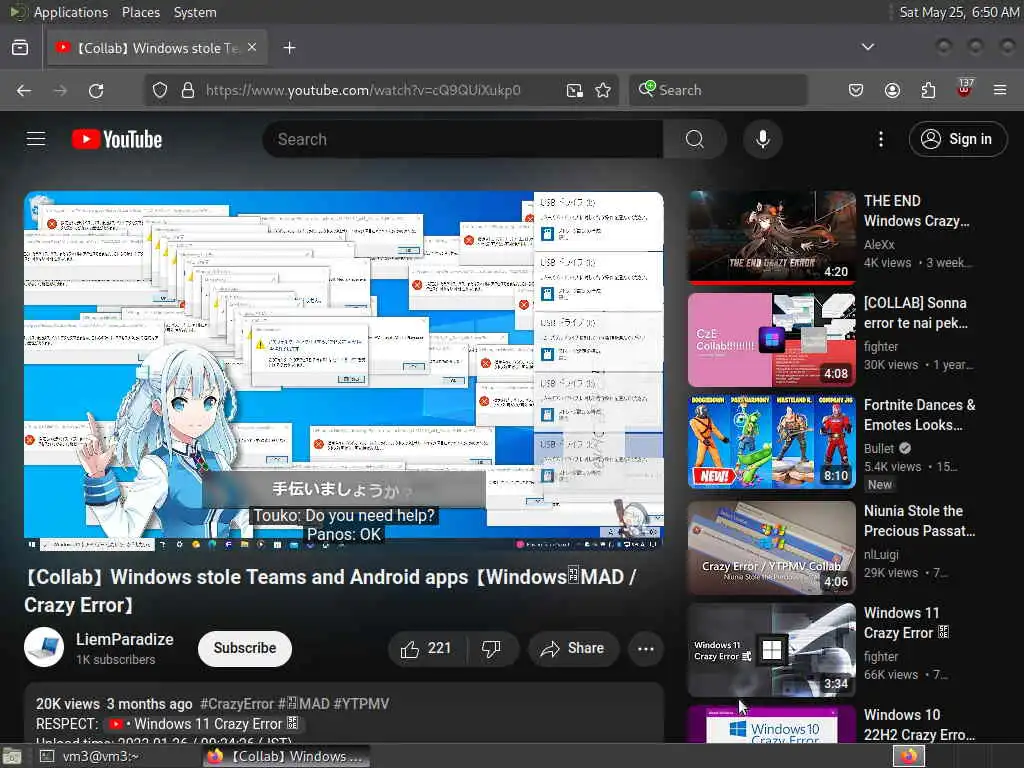The image size is (1024, 768).
Task: Switch to Collab Windows Firefox taskbar item
Action: click(x=285, y=756)
